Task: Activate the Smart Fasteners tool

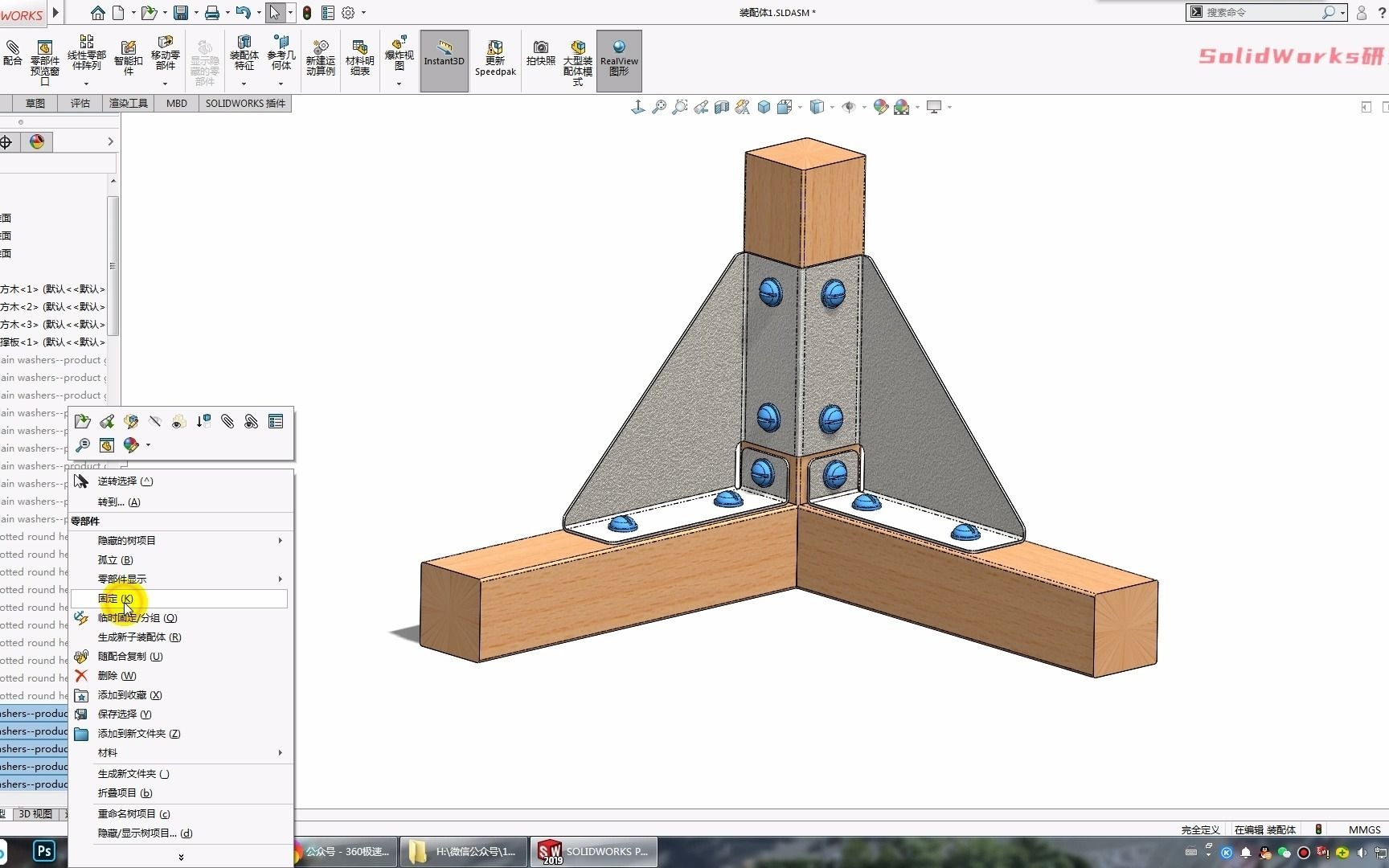Action: 128,56
